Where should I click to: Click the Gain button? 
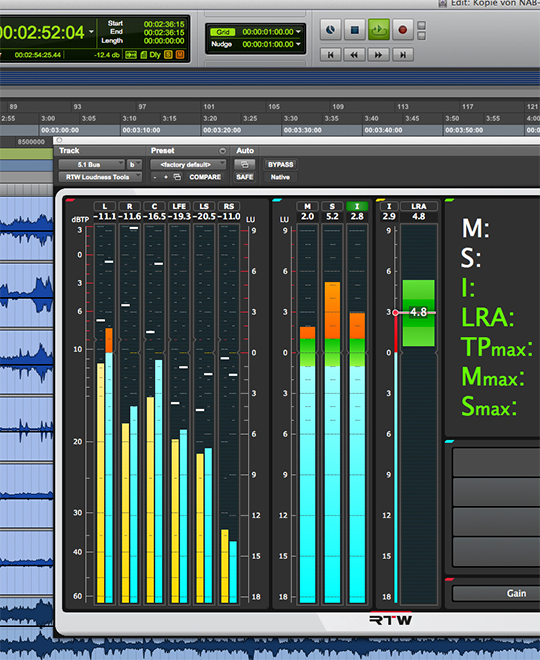516,593
